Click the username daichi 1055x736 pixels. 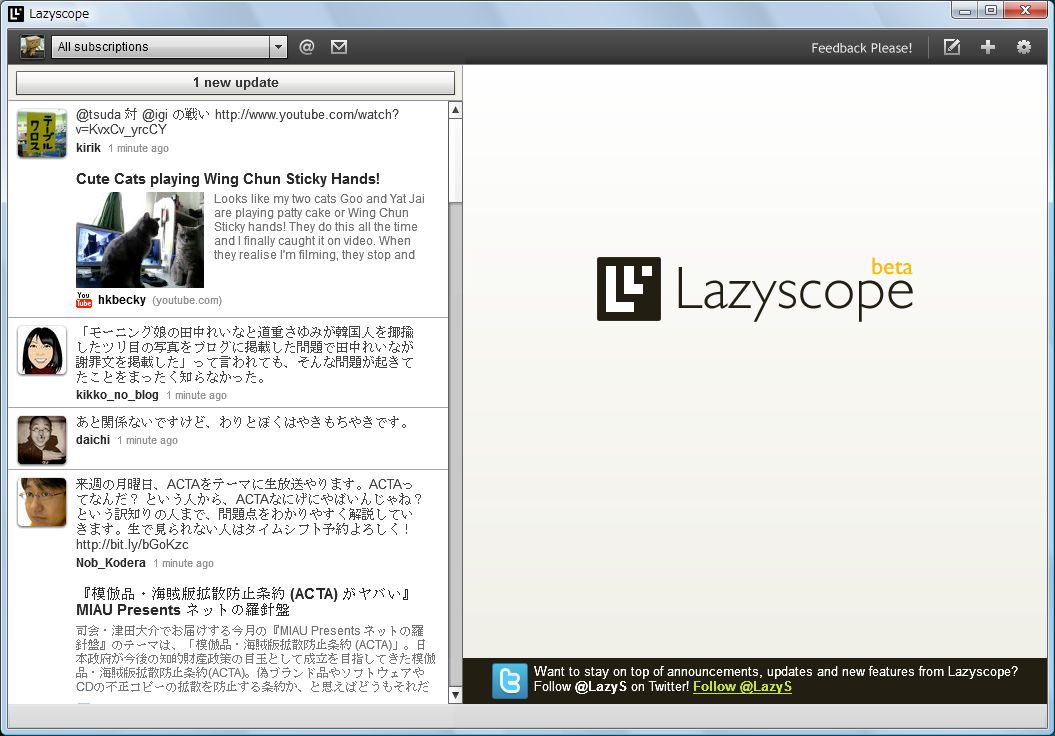93,440
